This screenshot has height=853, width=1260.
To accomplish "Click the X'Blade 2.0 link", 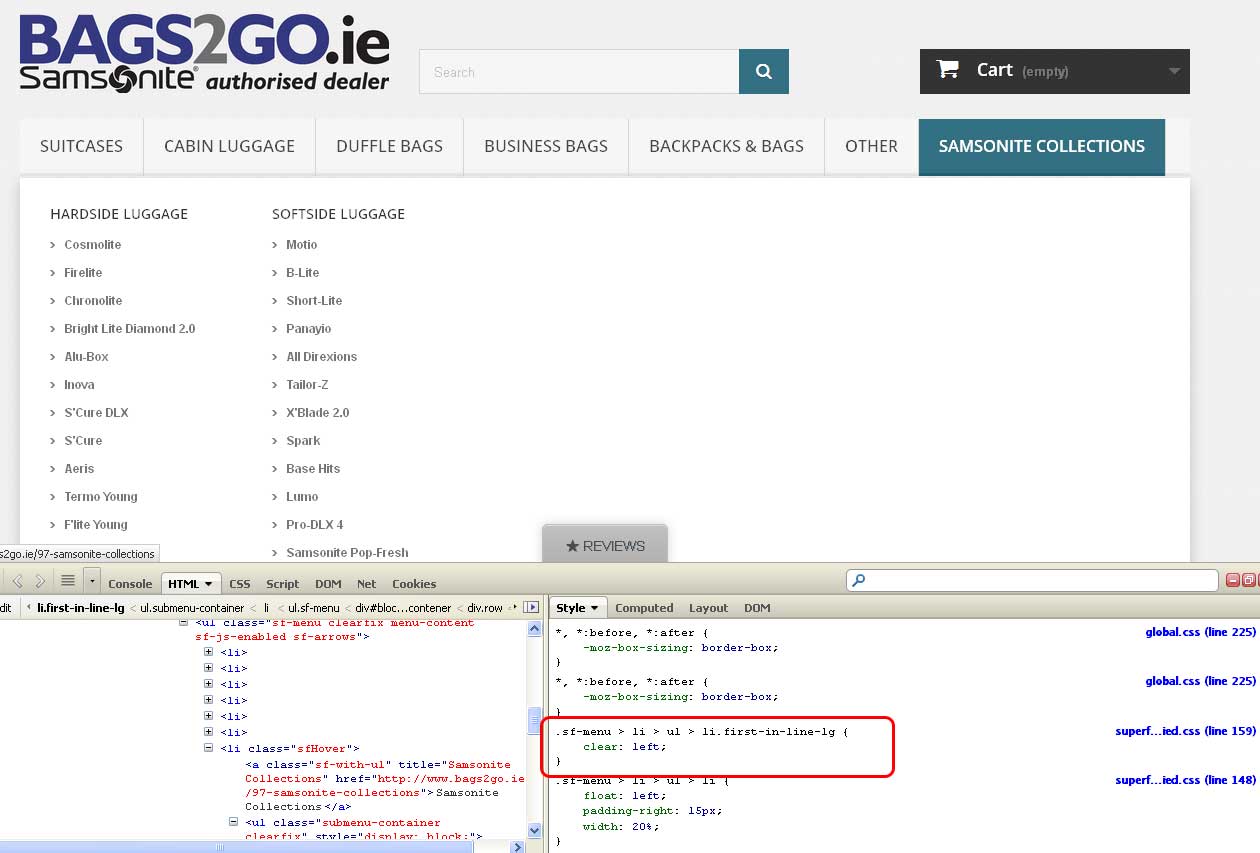I will point(318,412).
